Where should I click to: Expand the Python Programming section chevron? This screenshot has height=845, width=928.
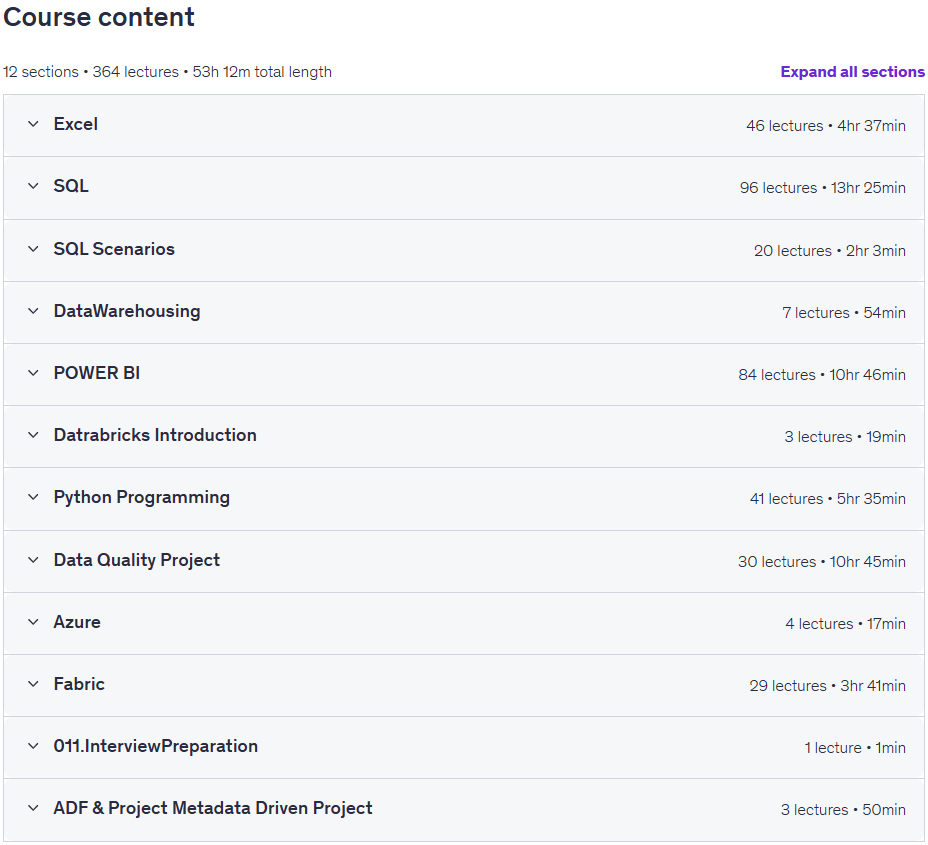pos(33,498)
